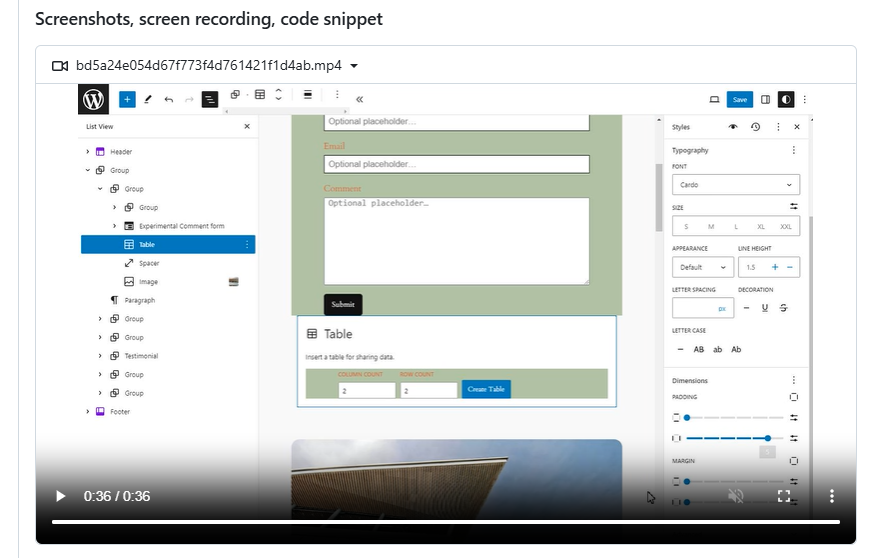Image resolution: width=869 pixels, height=558 pixels.
Task: Select the Testimonial block in List View
Action: [141, 356]
